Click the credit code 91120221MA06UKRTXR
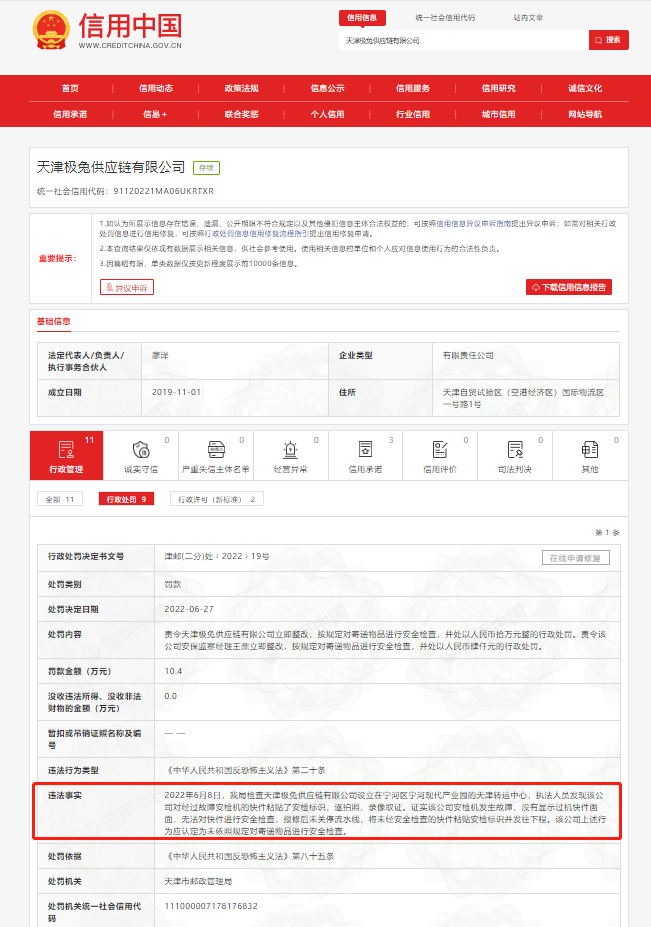This screenshot has width=651, height=927. (x=164, y=191)
